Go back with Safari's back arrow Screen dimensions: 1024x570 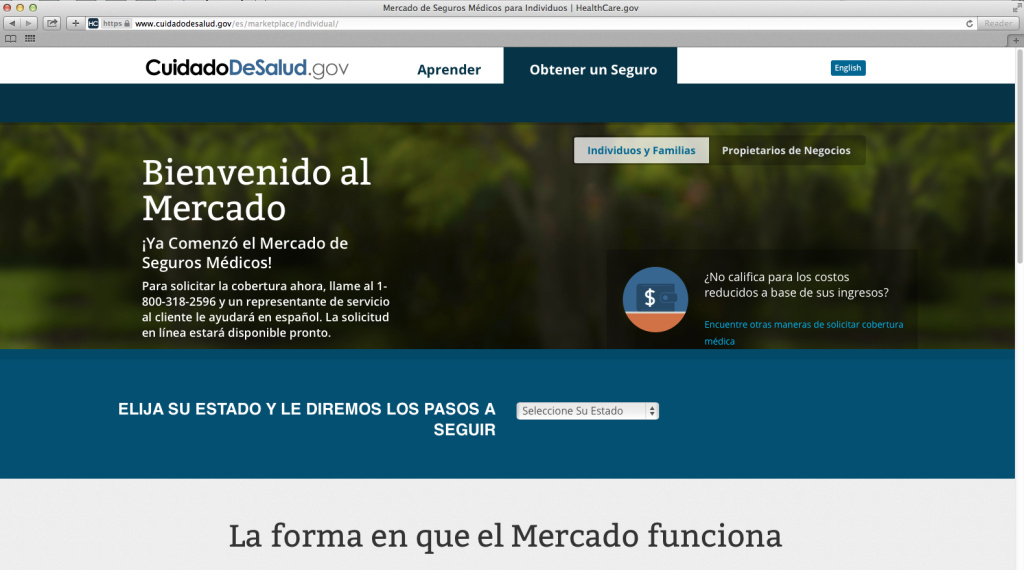pos(12,24)
